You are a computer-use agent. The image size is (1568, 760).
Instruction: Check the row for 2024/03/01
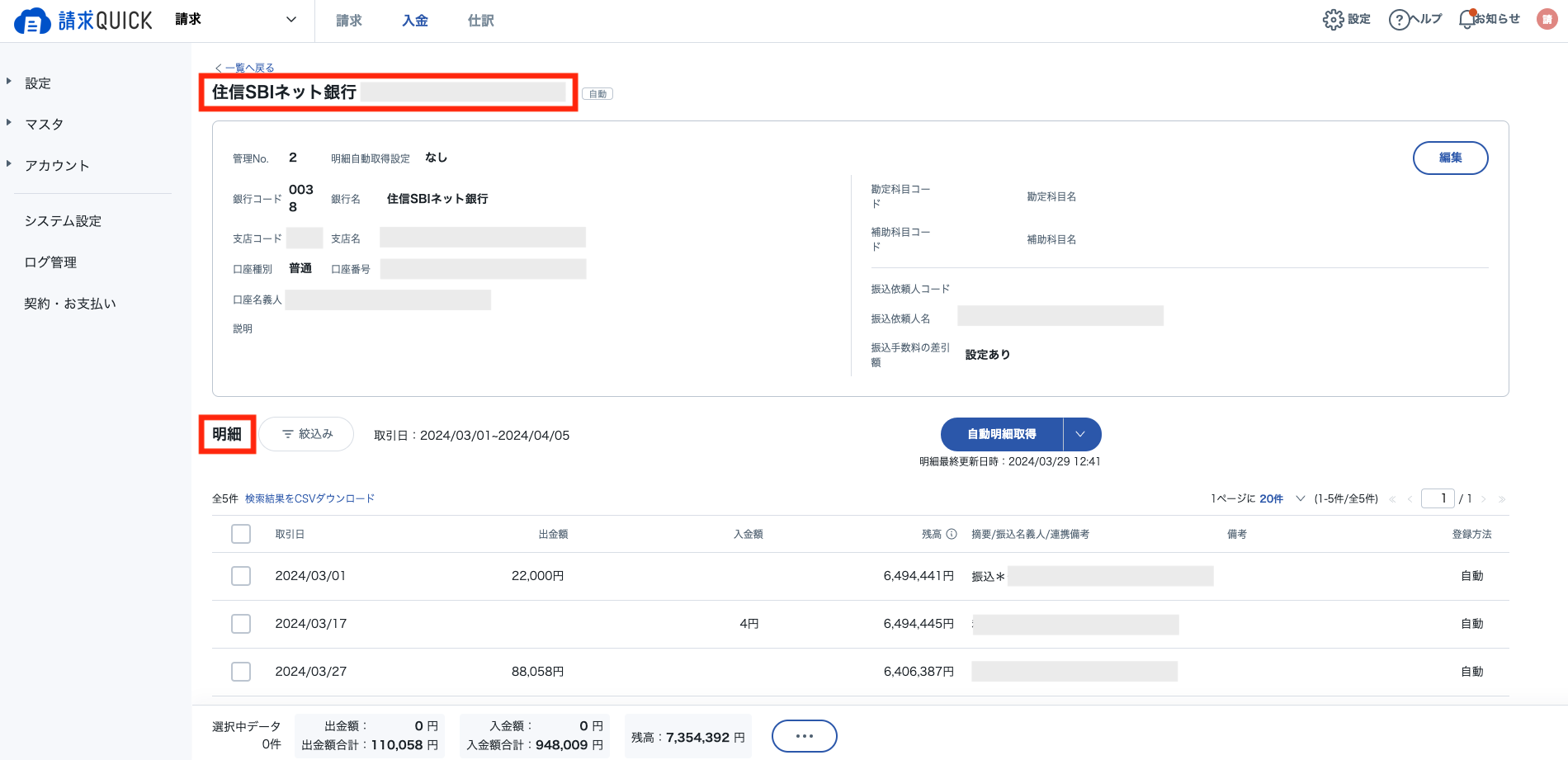pos(241,576)
